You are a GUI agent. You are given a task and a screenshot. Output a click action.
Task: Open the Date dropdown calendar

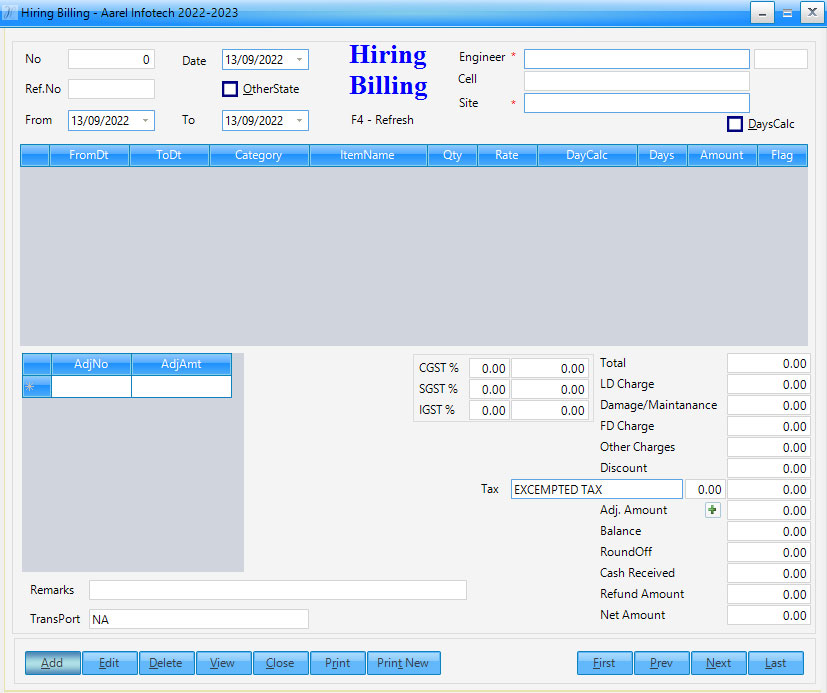click(299, 60)
